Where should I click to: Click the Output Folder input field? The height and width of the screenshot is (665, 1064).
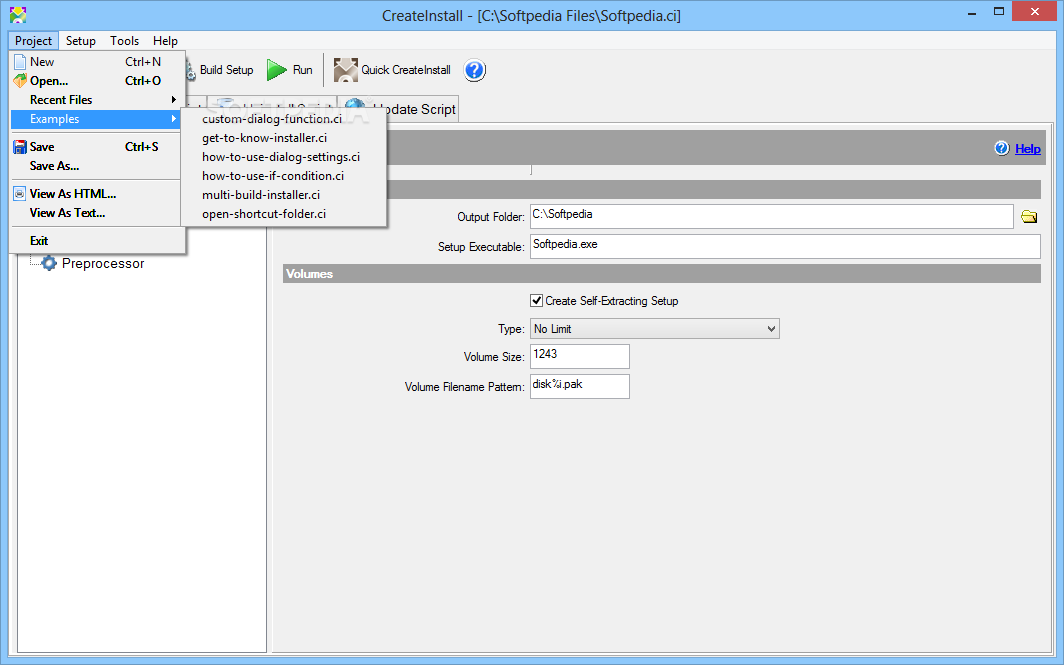tap(772, 216)
